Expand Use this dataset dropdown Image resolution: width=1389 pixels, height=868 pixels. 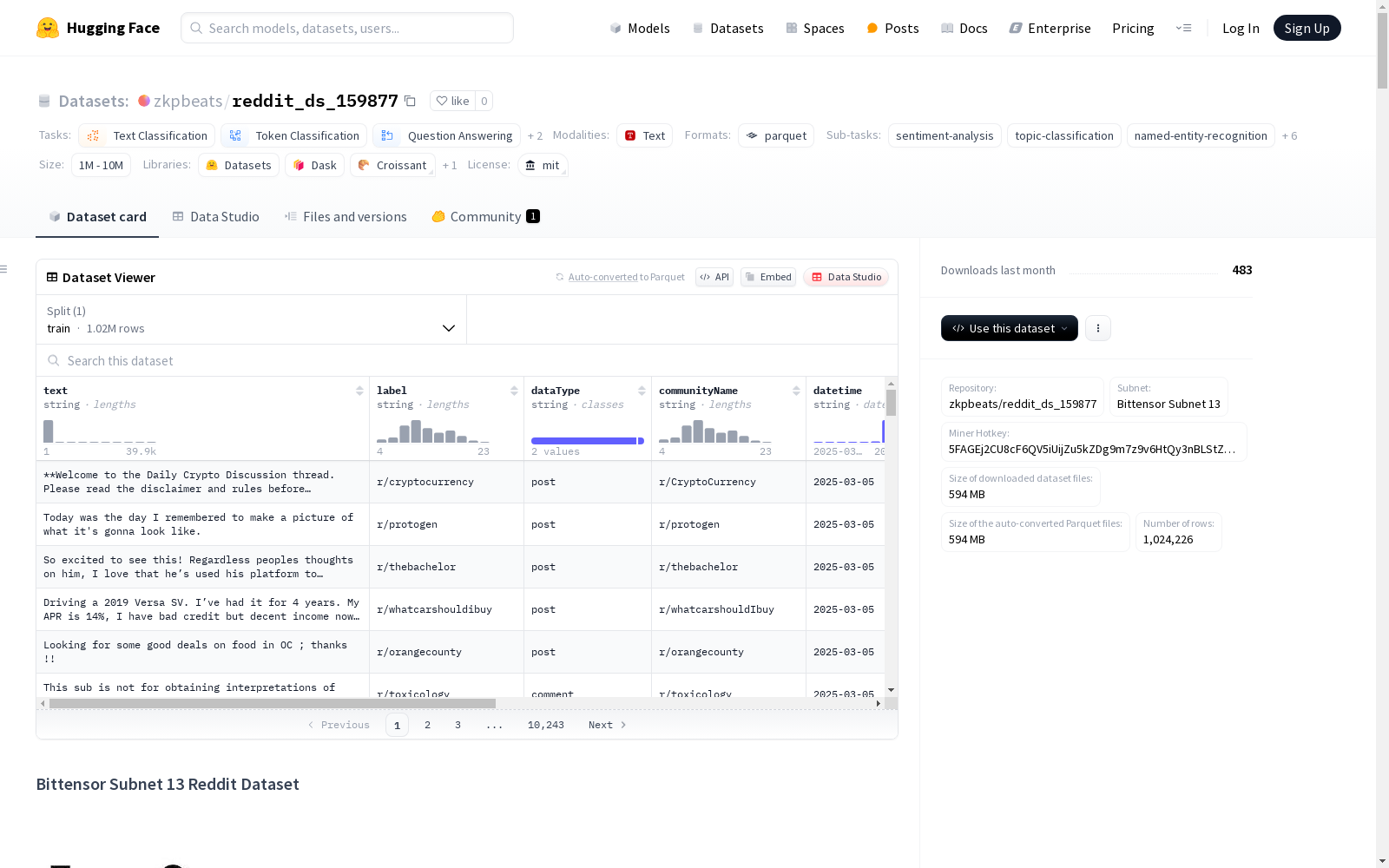1010,328
